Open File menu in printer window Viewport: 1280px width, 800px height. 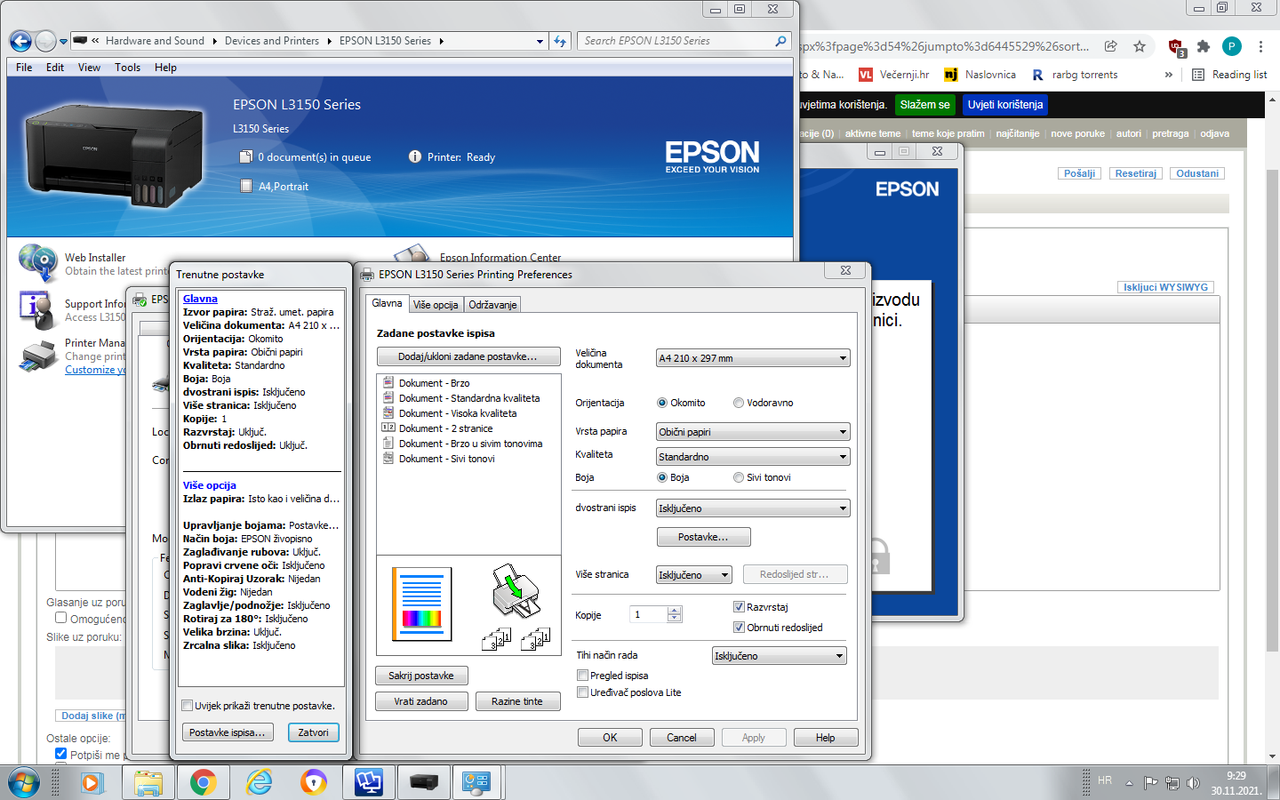24,68
